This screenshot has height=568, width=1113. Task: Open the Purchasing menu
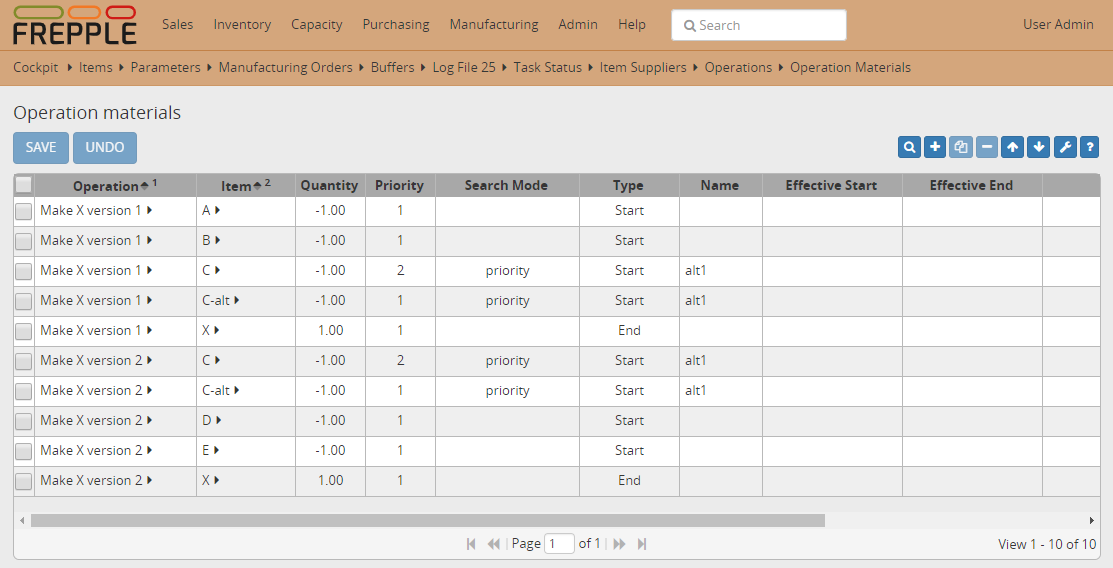point(396,24)
